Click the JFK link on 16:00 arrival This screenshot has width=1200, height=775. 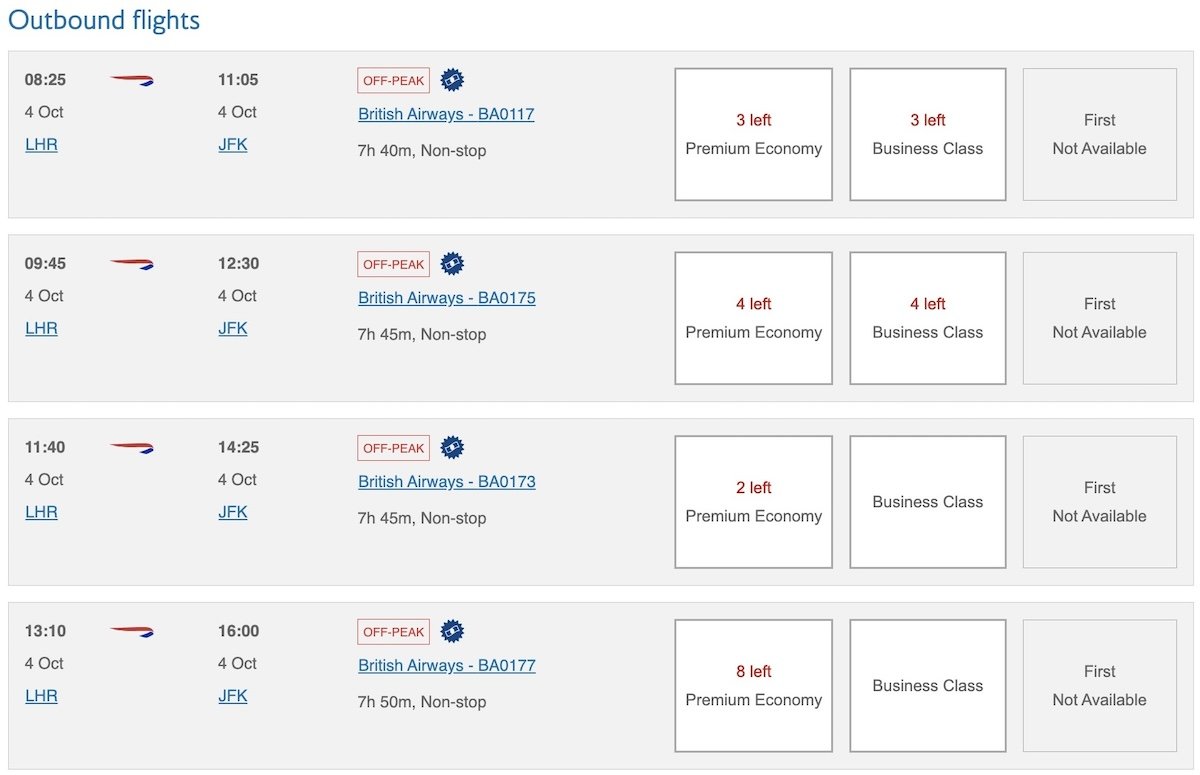[x=233, y=696]
